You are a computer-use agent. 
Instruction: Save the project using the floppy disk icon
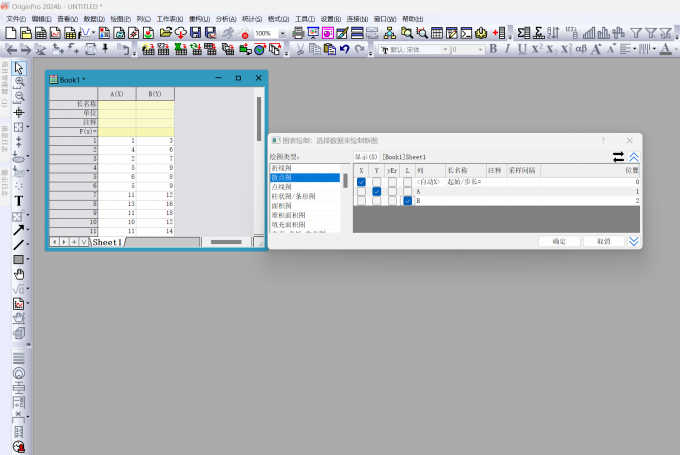(x=196, y=33)
